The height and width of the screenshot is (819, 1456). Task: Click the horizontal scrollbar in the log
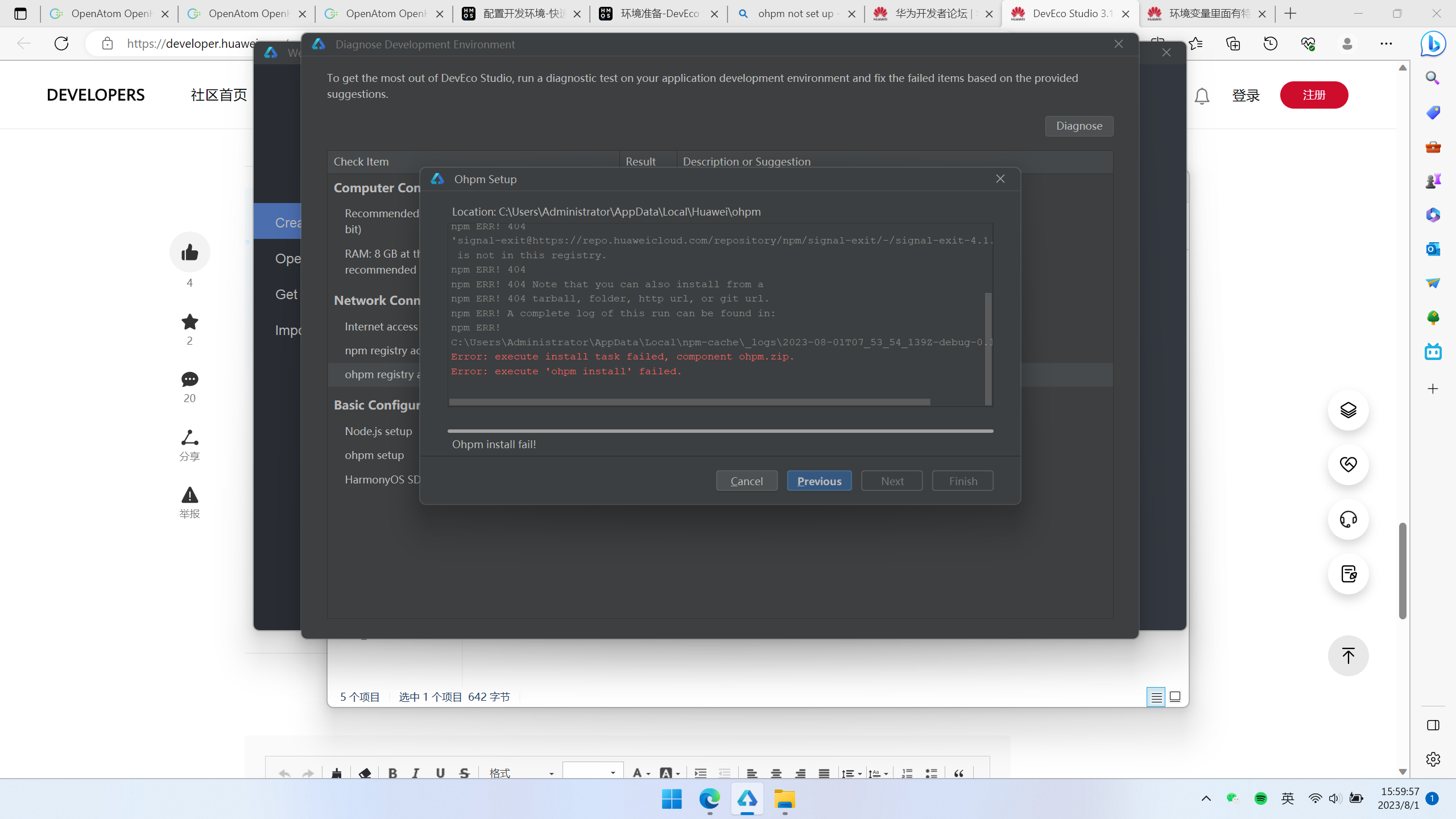coord(689,402)
